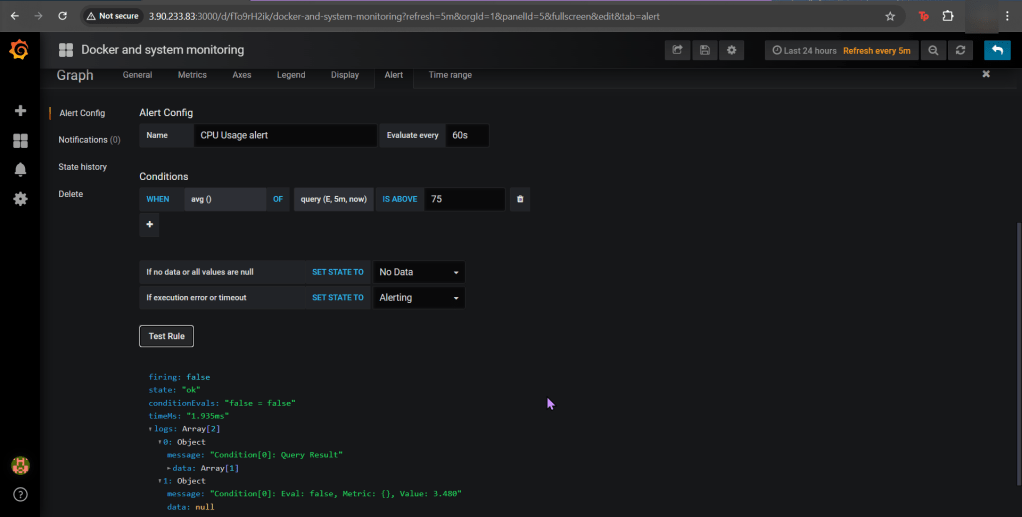Click the Save dashboard icon
This screenshot has height=517, width=1022.
[x=704, y=50]
